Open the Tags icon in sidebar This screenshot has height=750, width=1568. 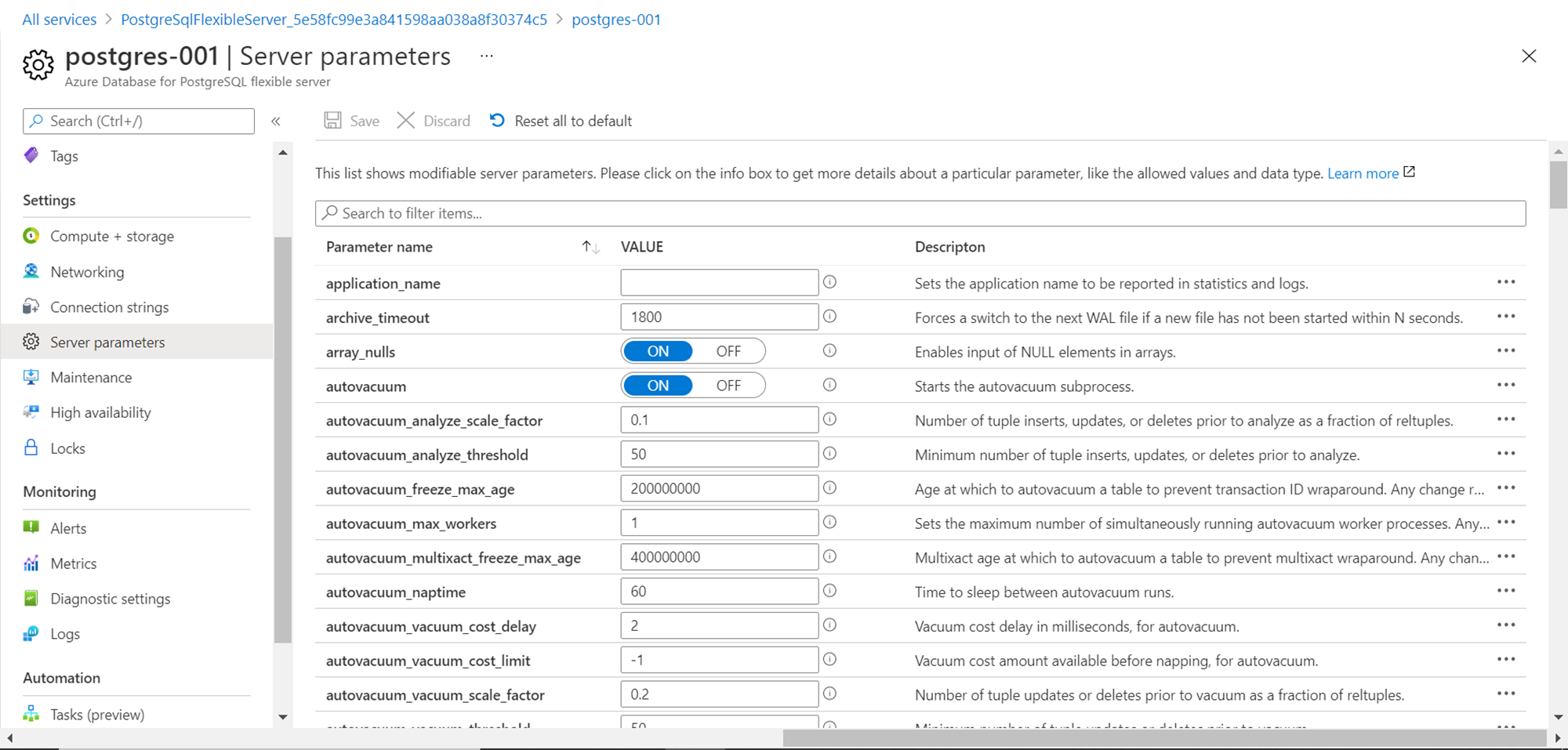(x=31, y=155)
